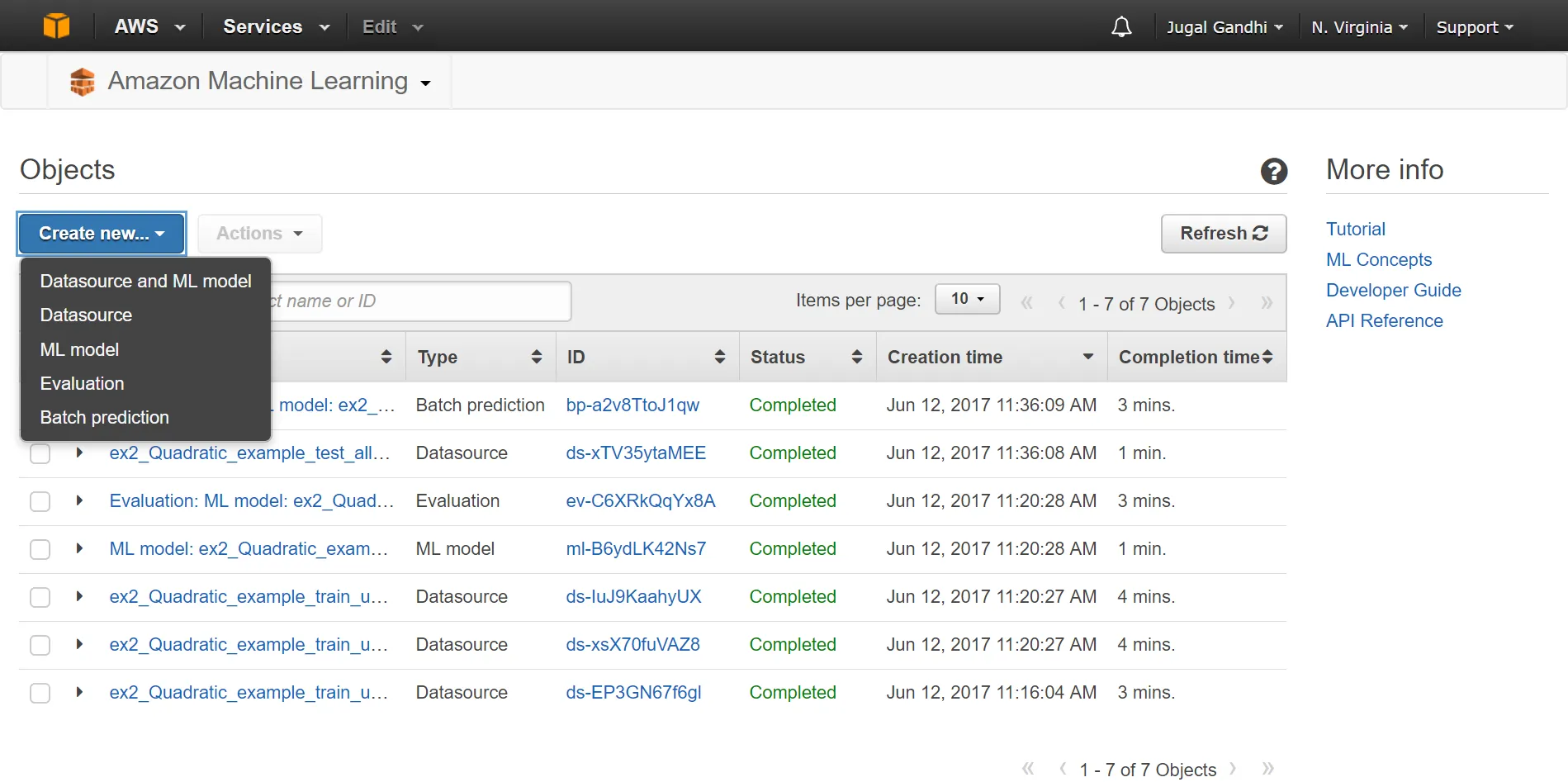Open the Services dropdown in top bar
The height and width of the screenshot is (782, 1568).
click(276, 26)
